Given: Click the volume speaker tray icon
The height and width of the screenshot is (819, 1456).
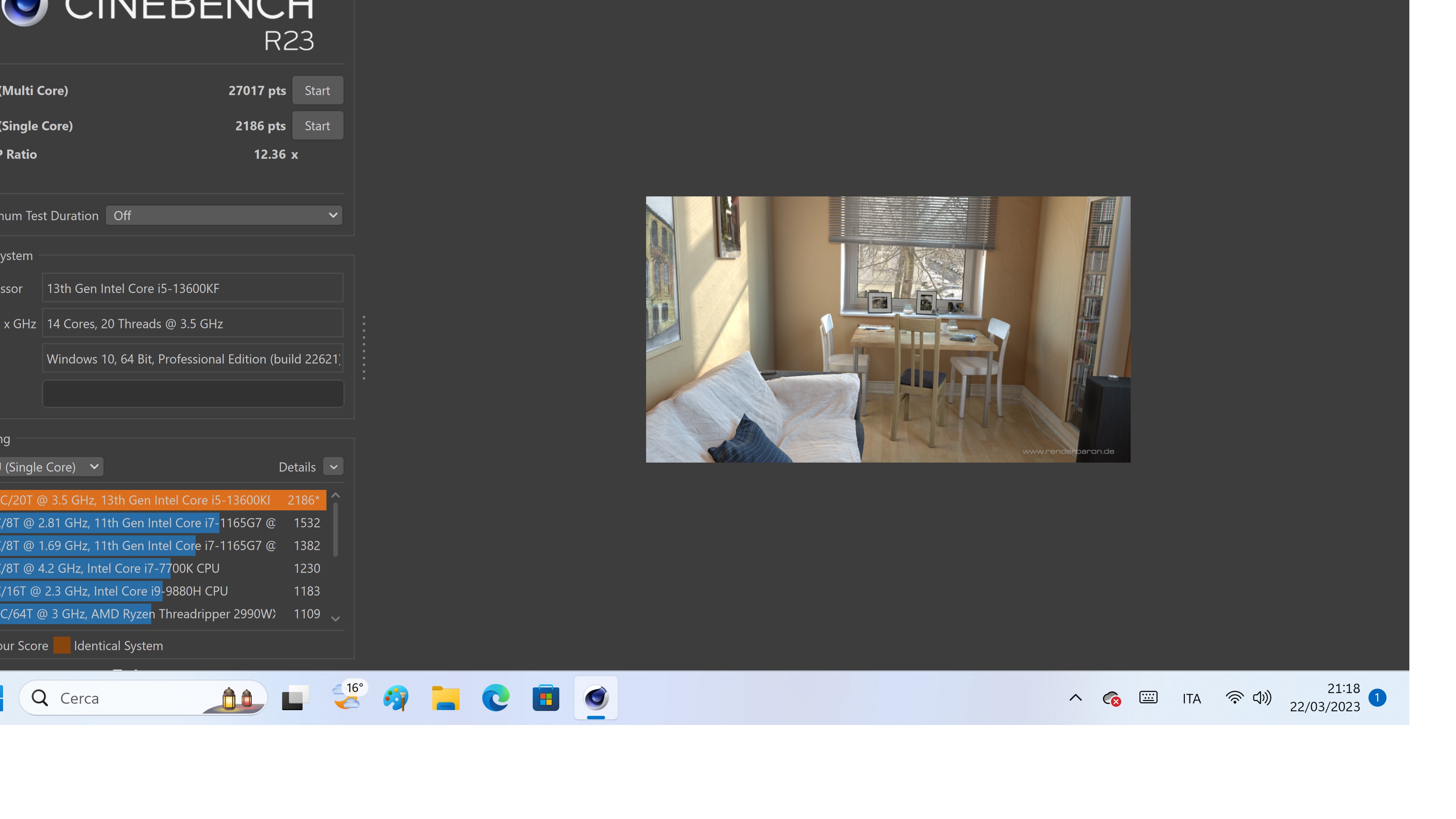Looking at the screenshot, I should 1261,698.
